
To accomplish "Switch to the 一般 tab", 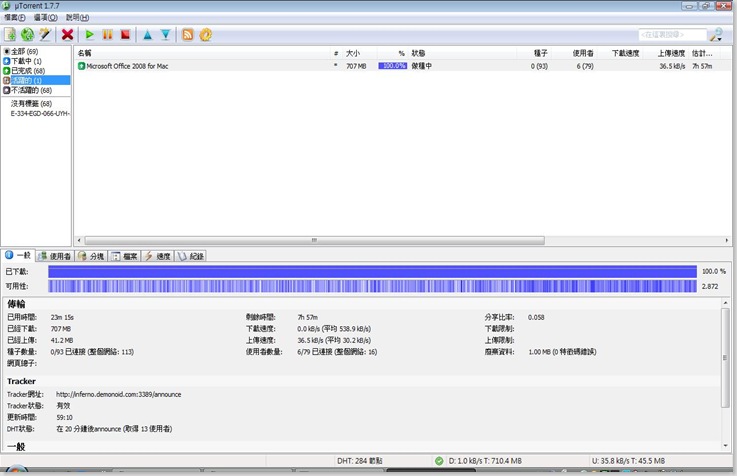I will point(18,256).
